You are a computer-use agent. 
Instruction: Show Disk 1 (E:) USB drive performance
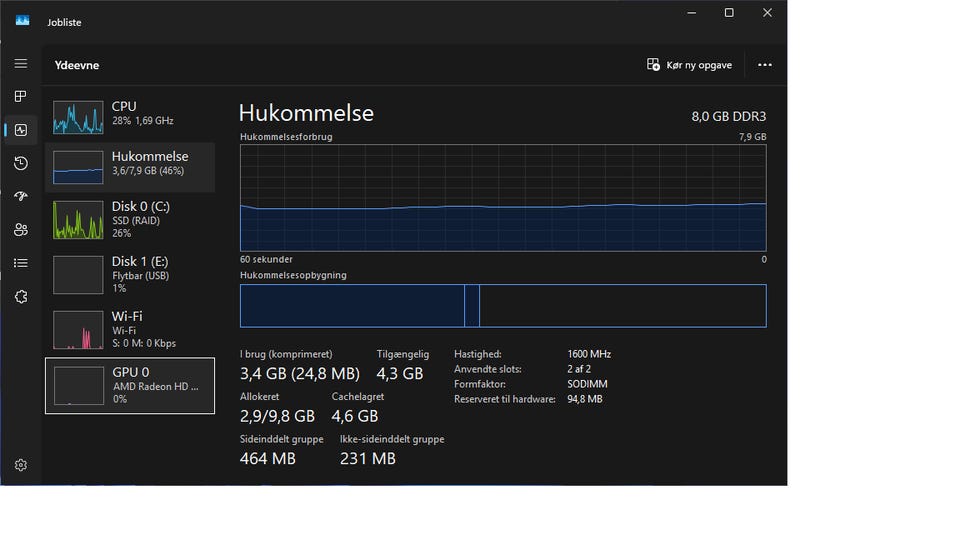[130, 275]
